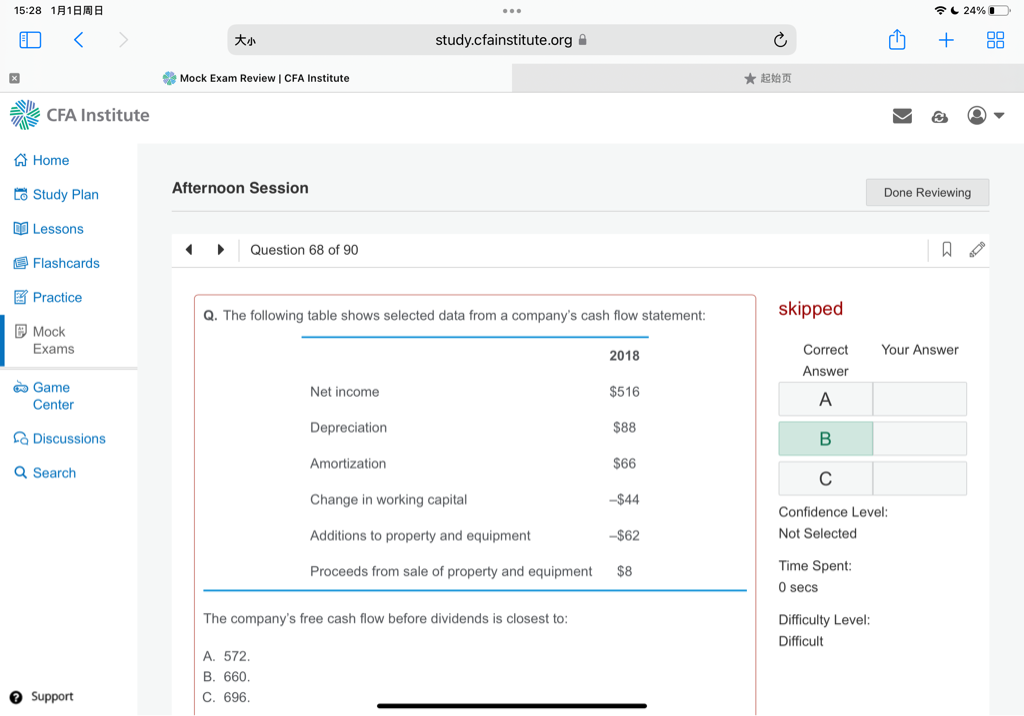Click answer option "A. 572."
This screenshot has height=716, width=1024.
click(x=227, y=655)
